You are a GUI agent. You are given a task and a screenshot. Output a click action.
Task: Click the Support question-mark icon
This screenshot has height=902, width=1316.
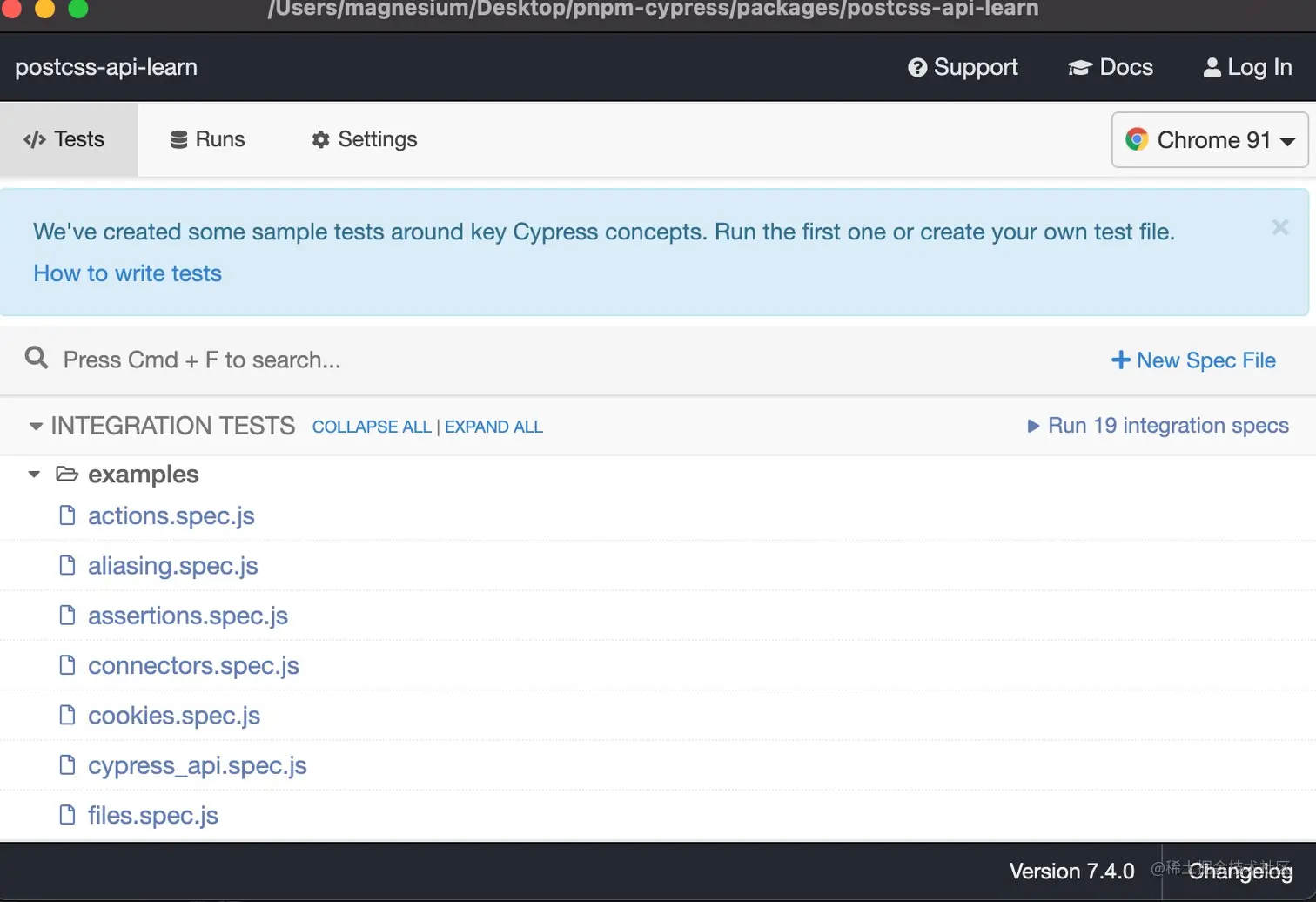pos(917,67)
